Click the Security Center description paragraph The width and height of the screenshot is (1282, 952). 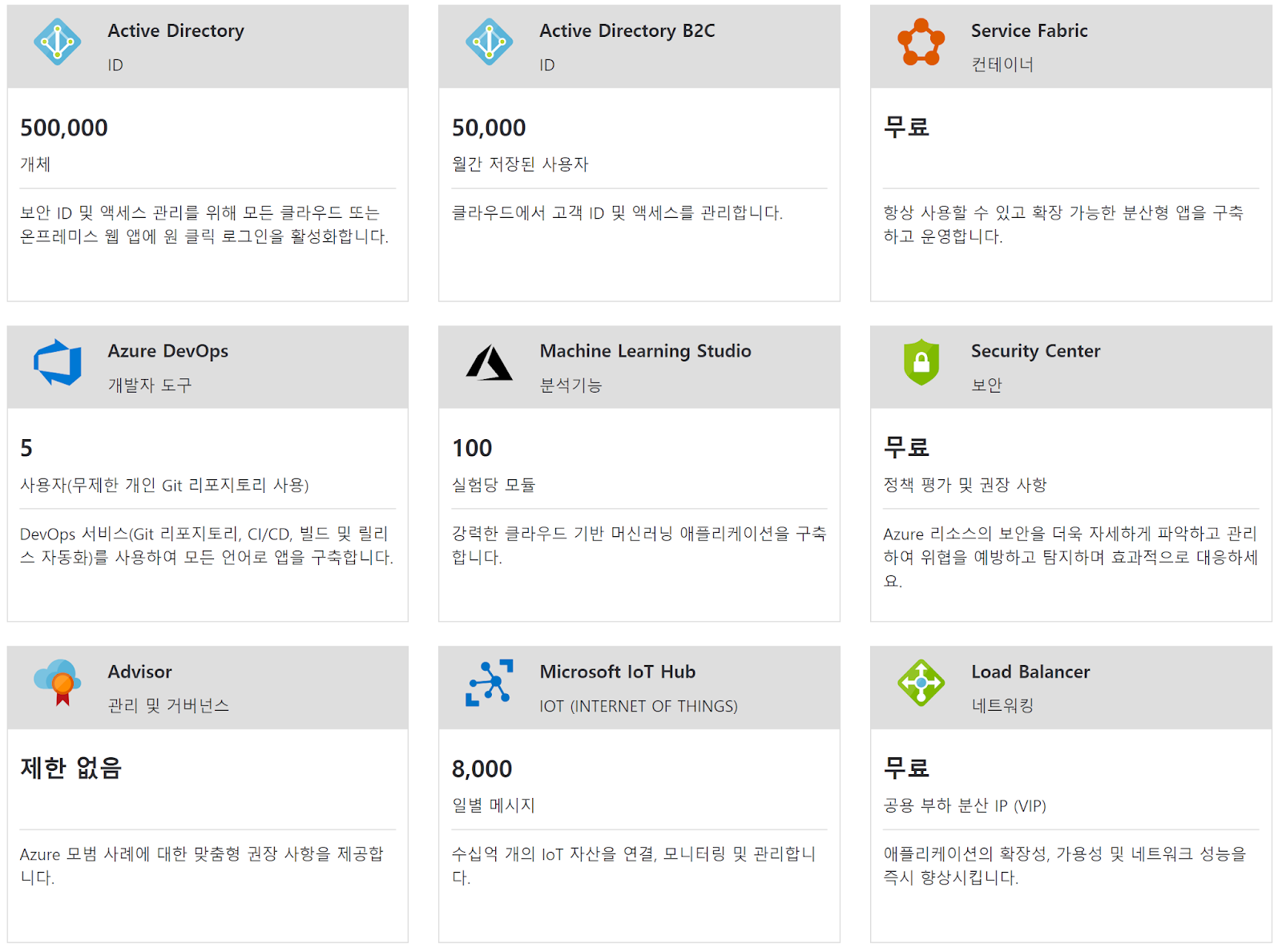1070,557
